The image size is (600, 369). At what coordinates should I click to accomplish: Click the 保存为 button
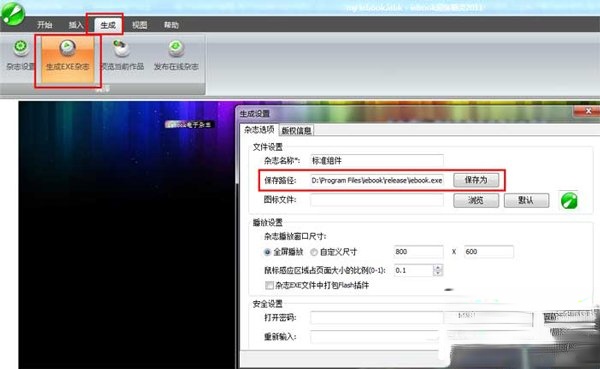point(476,180)
